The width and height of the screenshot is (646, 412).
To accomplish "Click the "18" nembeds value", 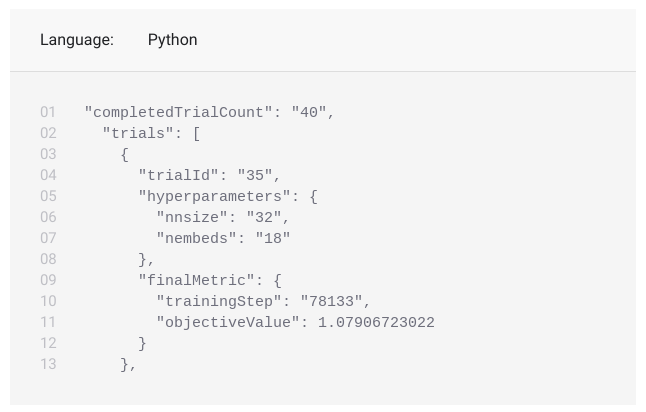I will click(x=273, y=238).
